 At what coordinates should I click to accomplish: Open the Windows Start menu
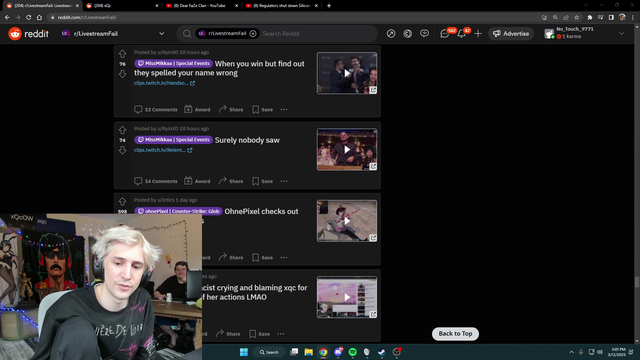244,352
